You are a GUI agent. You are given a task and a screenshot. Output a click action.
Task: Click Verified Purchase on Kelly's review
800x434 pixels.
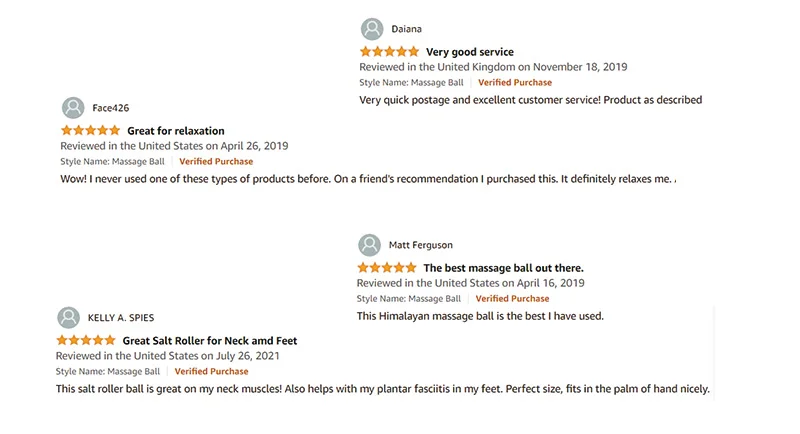pos(211,371)
